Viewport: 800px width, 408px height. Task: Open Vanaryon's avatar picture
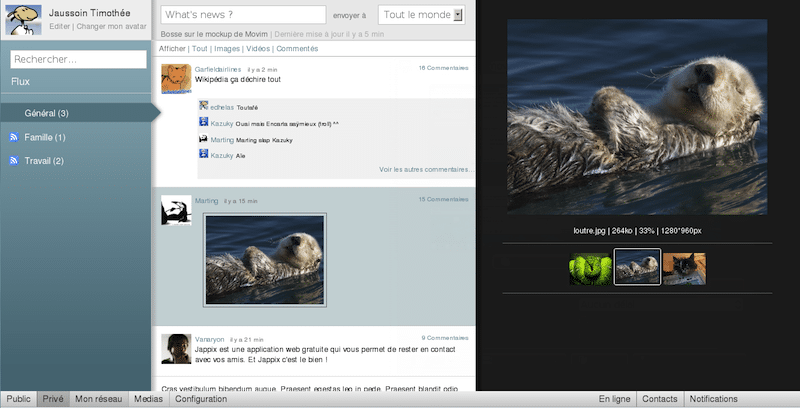176,349
